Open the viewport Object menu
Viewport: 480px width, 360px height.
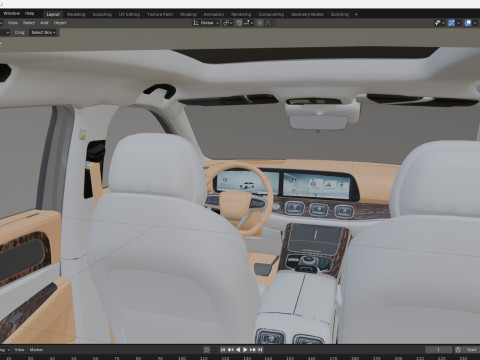click(60, 23)
